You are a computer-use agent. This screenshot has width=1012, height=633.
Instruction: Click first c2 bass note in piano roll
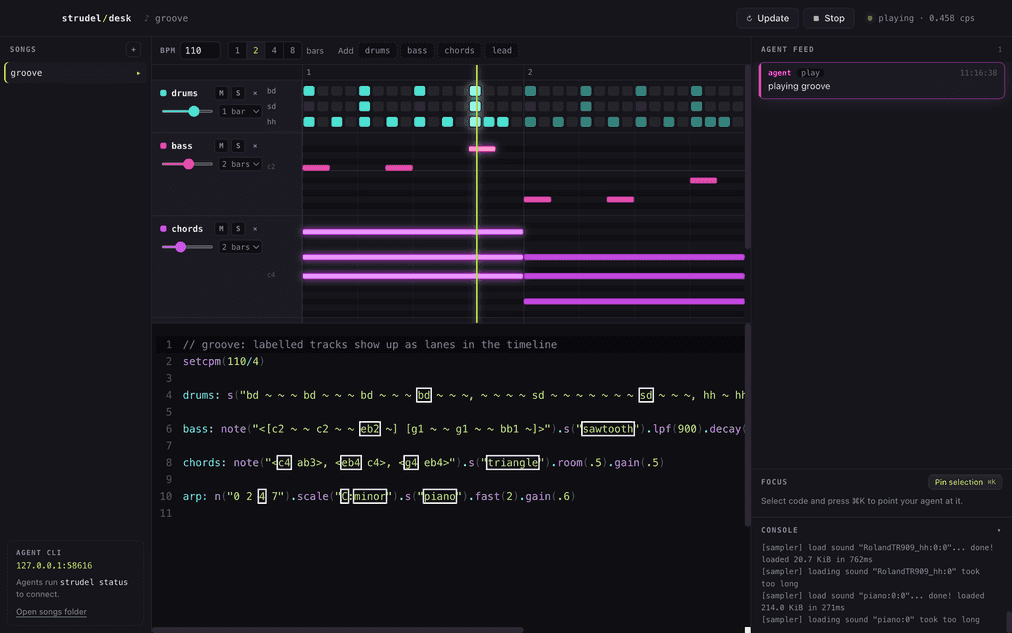316,168
